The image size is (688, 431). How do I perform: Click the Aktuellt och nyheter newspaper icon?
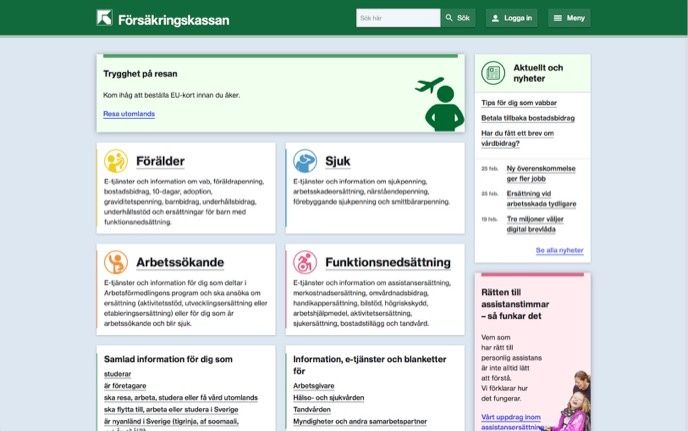(493, 73)
